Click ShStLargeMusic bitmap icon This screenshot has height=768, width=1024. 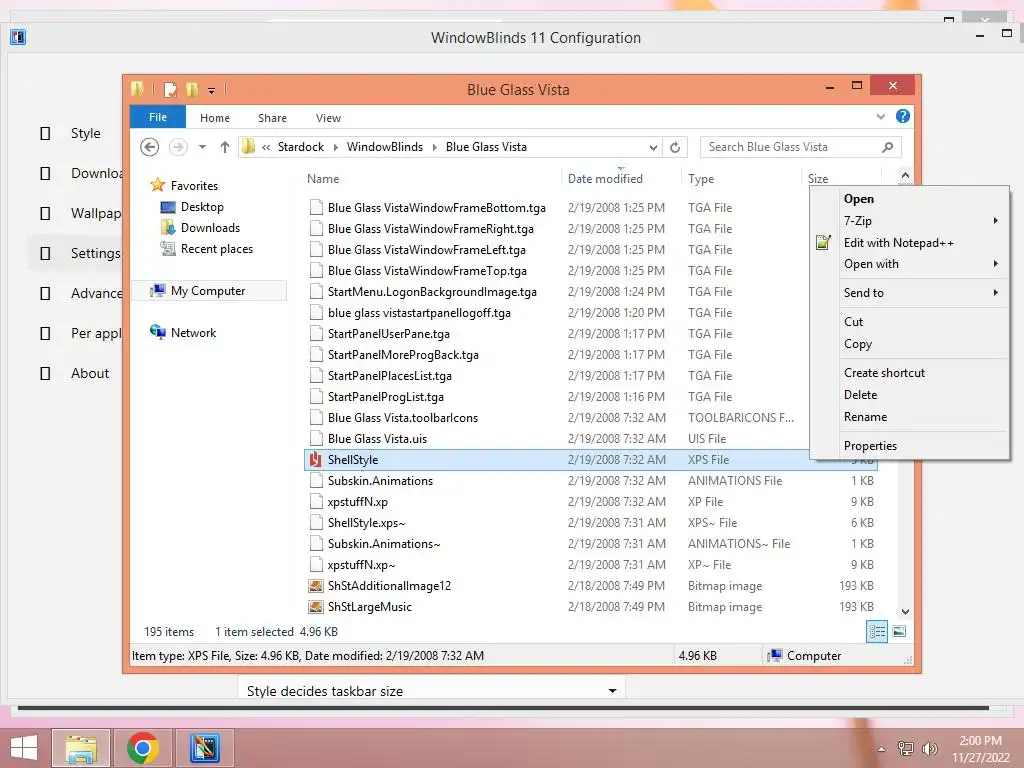tap(316, 607)
